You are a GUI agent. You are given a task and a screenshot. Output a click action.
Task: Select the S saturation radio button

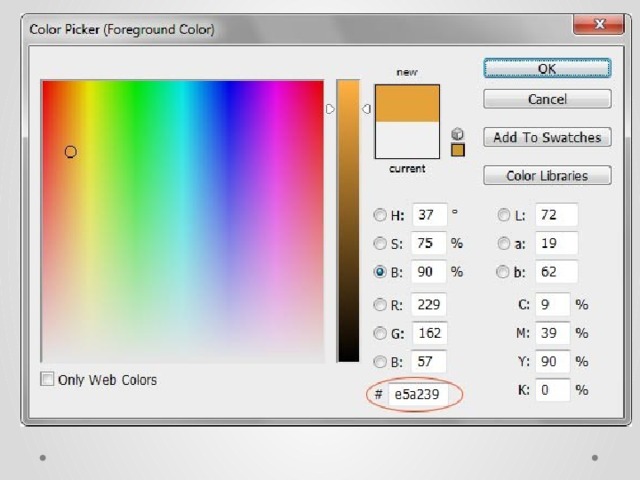click(x=380, y=243)
